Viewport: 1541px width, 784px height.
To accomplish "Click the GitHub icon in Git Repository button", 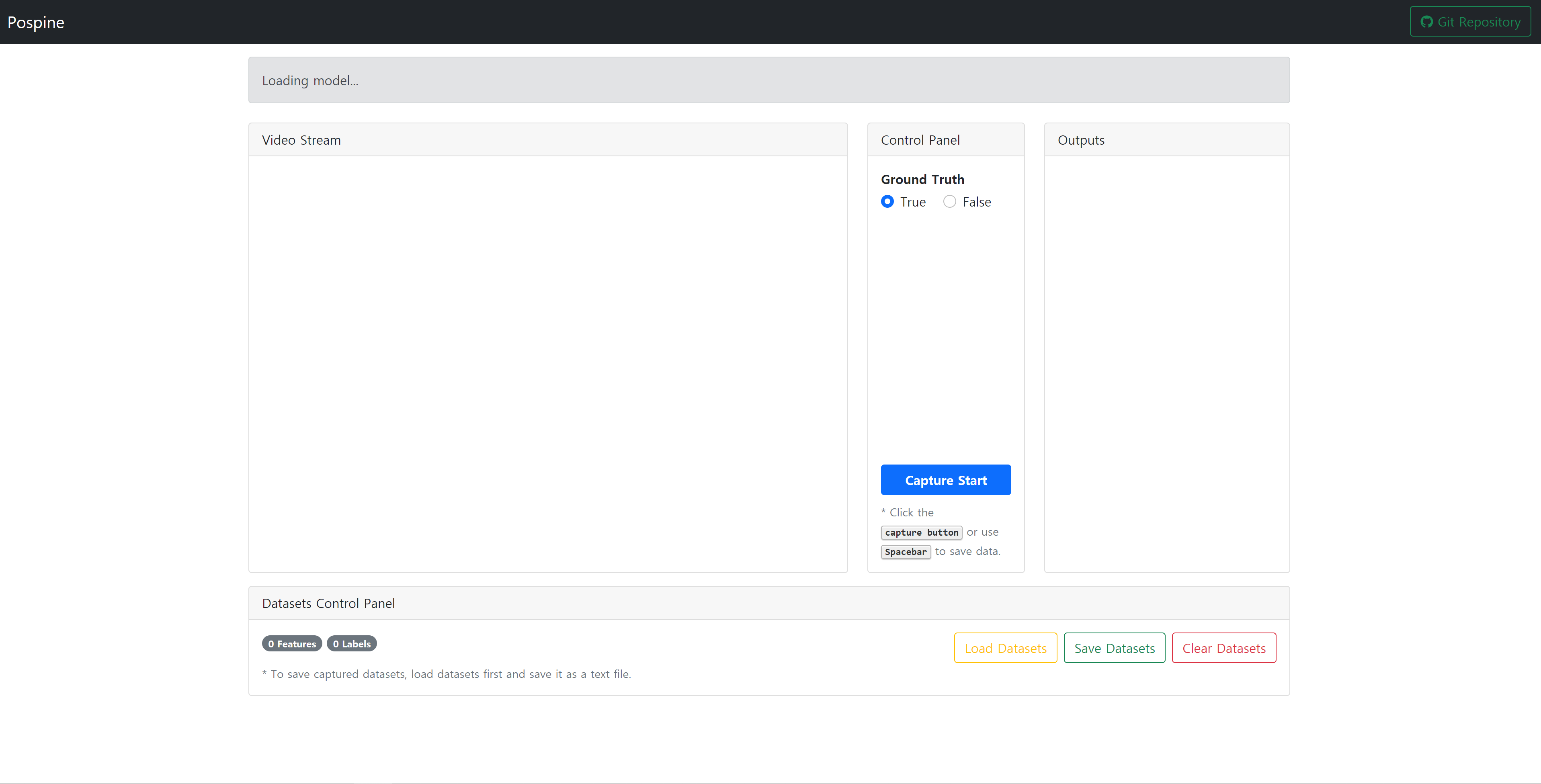I will coord(1426,22).
